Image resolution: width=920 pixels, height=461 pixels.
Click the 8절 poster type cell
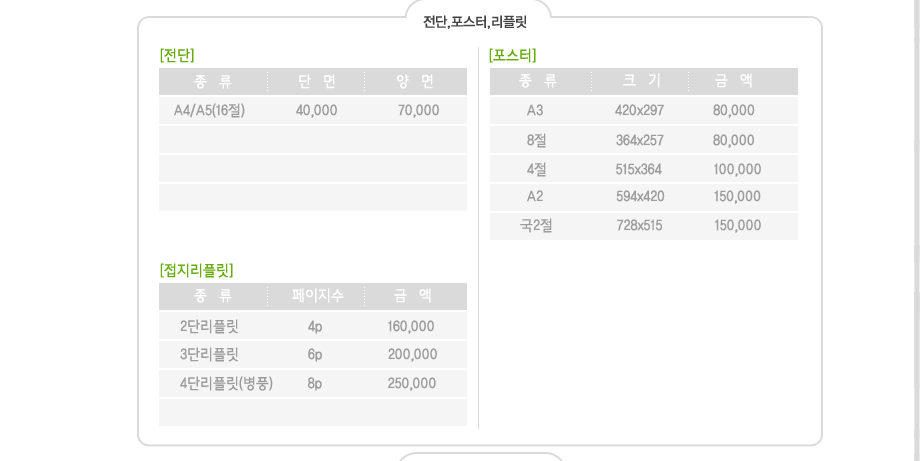click(536, 140)
